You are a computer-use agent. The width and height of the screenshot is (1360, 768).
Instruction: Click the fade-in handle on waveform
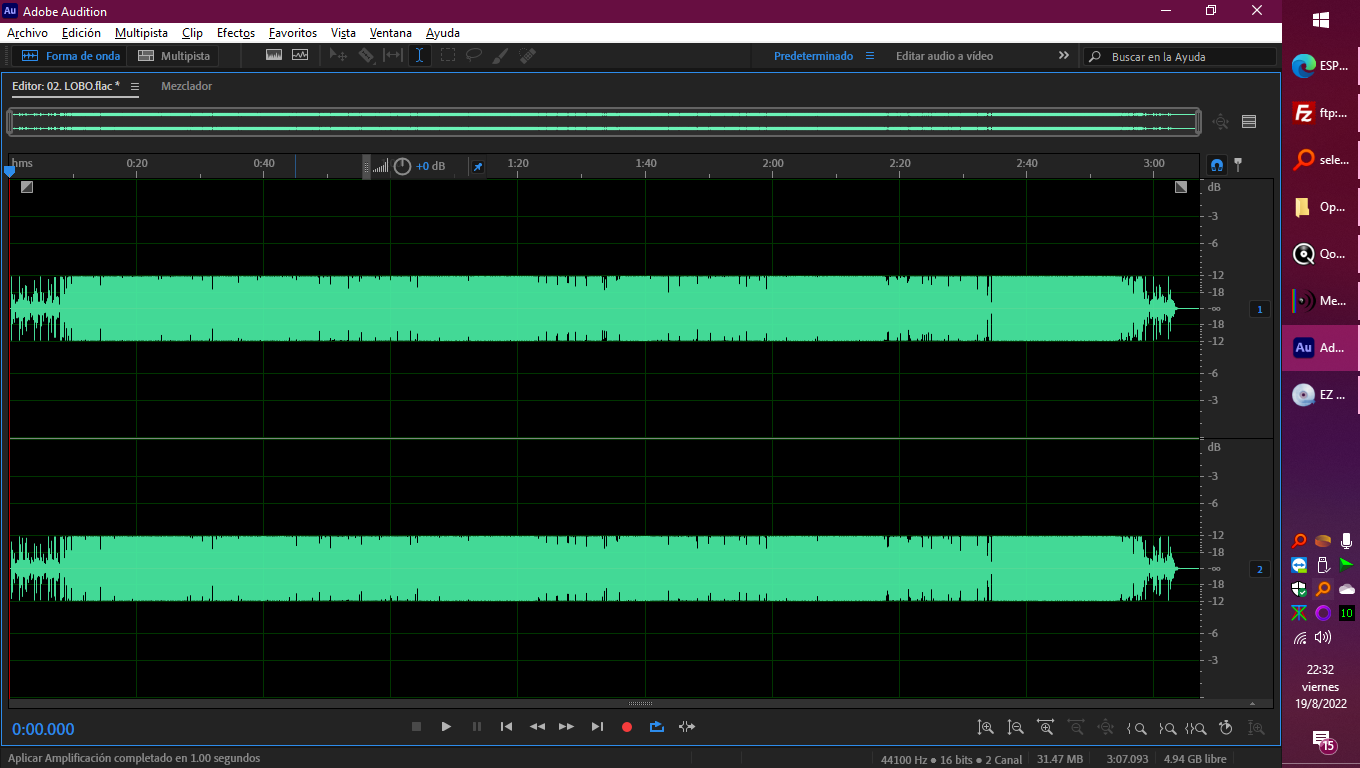27,187
